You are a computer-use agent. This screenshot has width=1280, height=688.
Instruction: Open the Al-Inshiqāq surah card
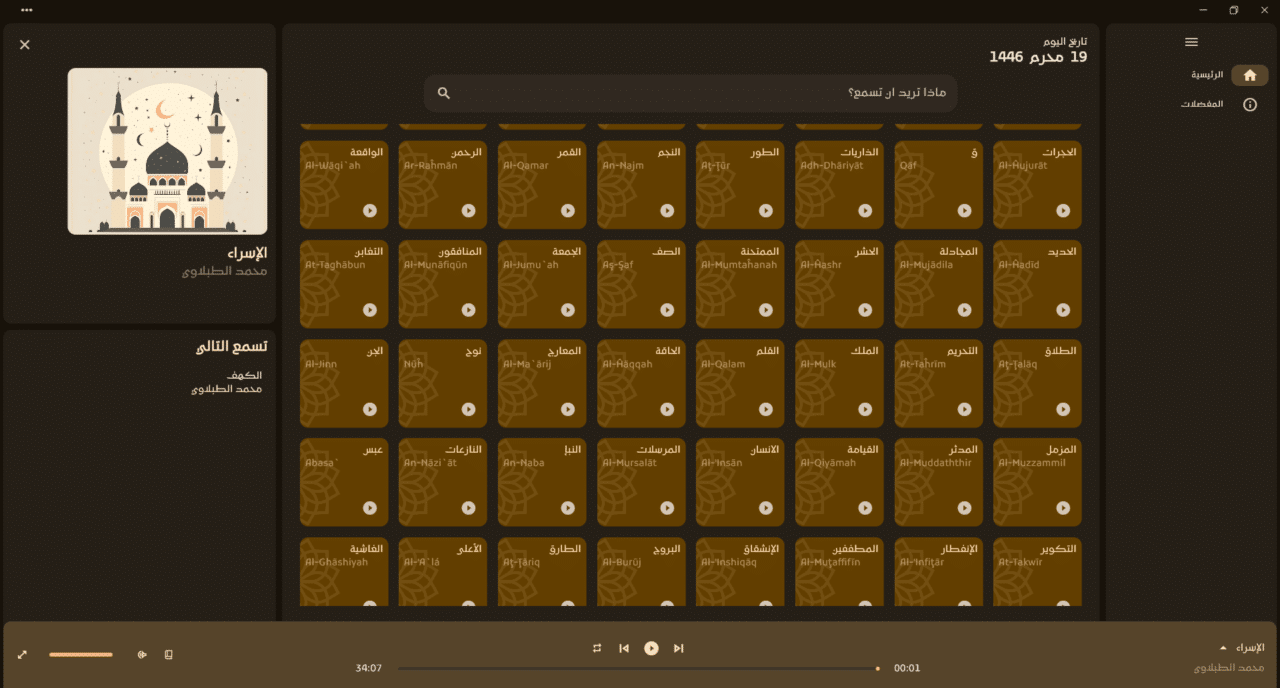[741, 573]
